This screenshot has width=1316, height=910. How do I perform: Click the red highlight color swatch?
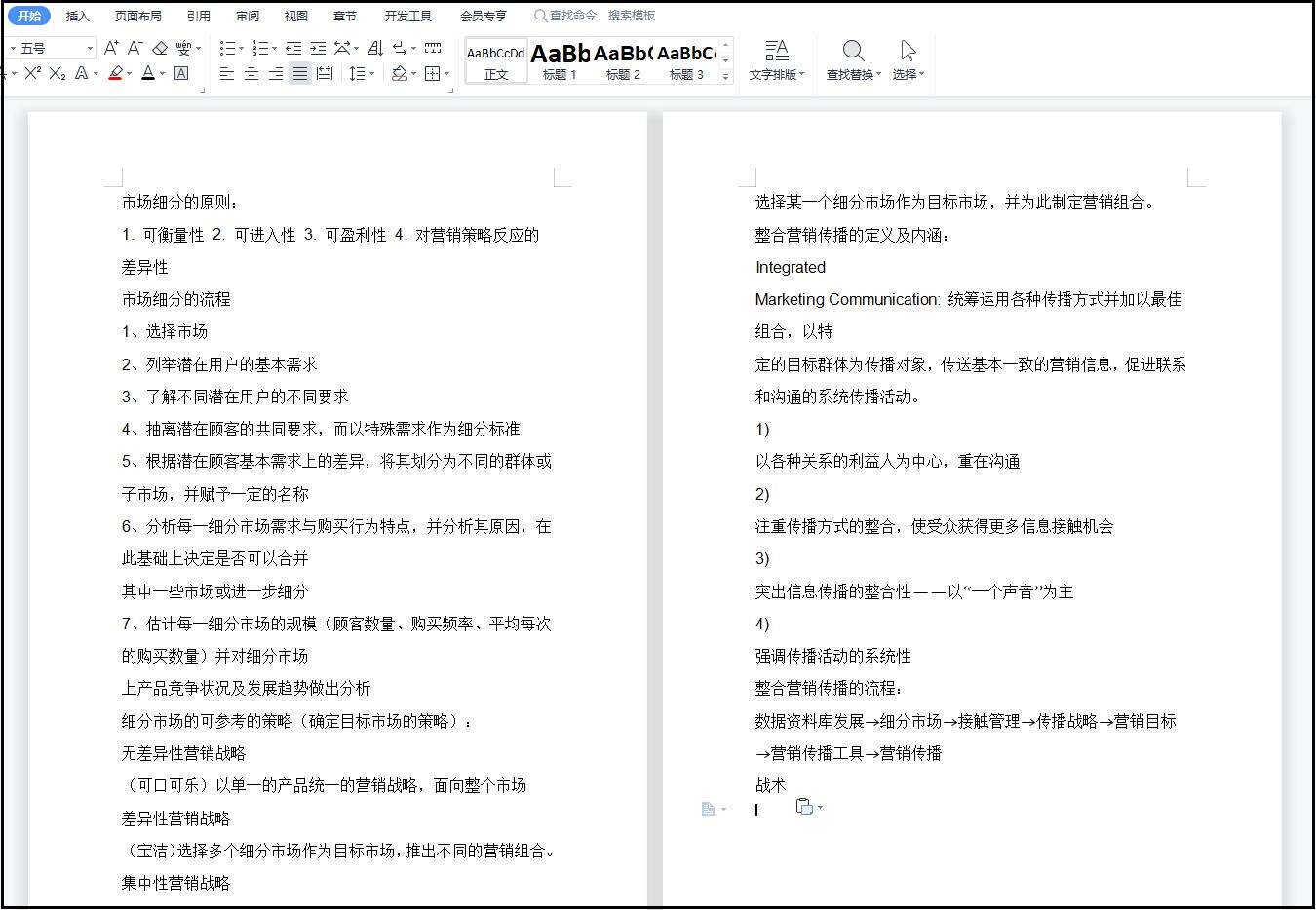pos(115,73)
